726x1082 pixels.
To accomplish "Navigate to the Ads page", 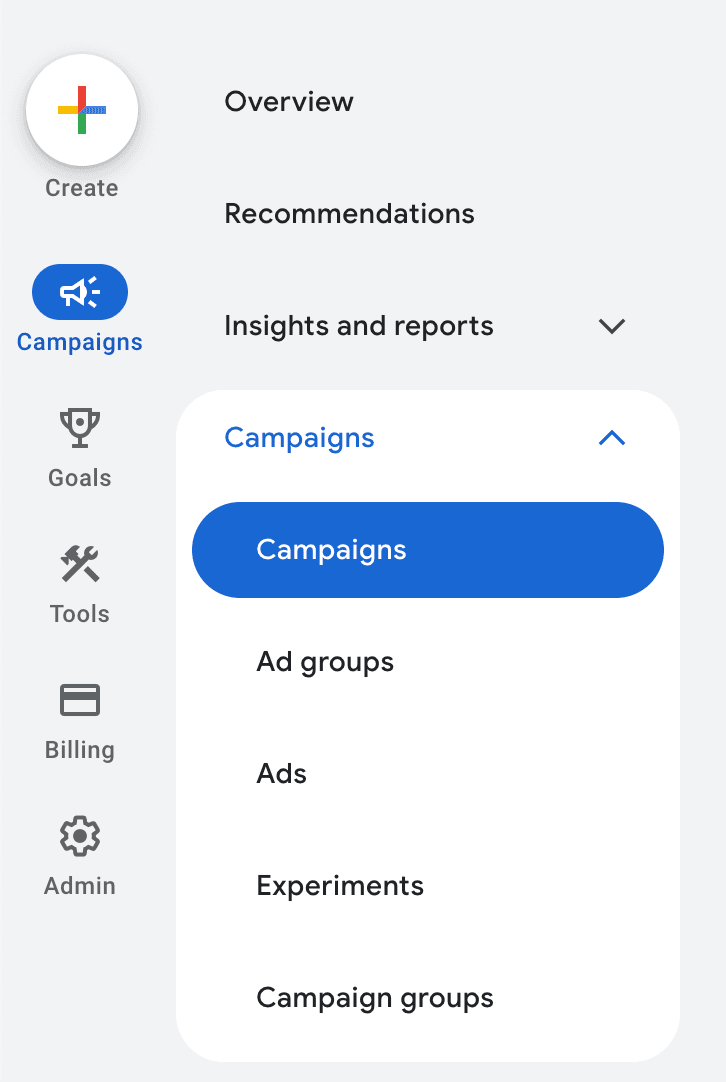I will pyautogui.click(x=281, y=774).
